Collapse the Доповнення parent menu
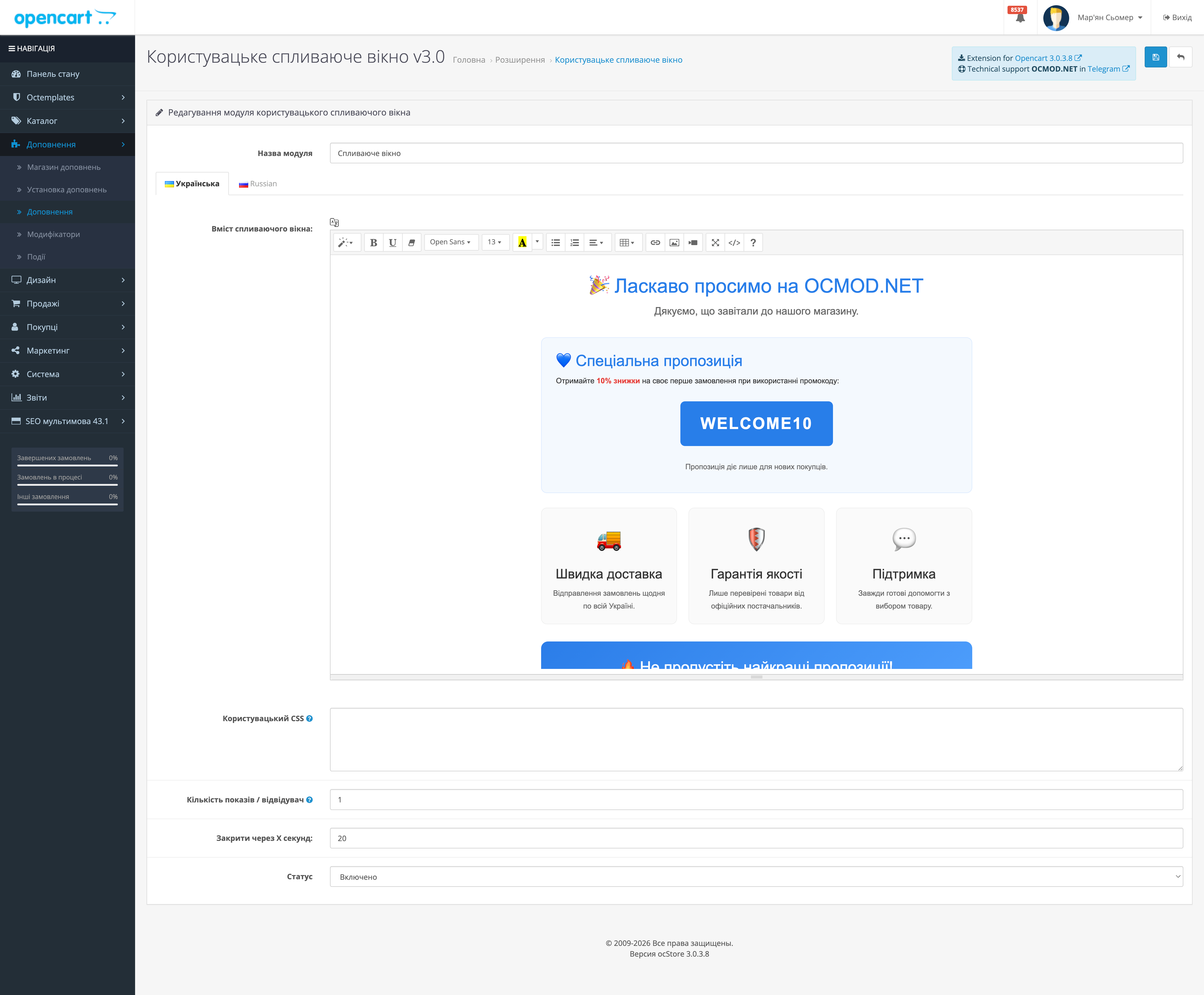The width and height of the screenshot is (1204, 995). [68, 144]
